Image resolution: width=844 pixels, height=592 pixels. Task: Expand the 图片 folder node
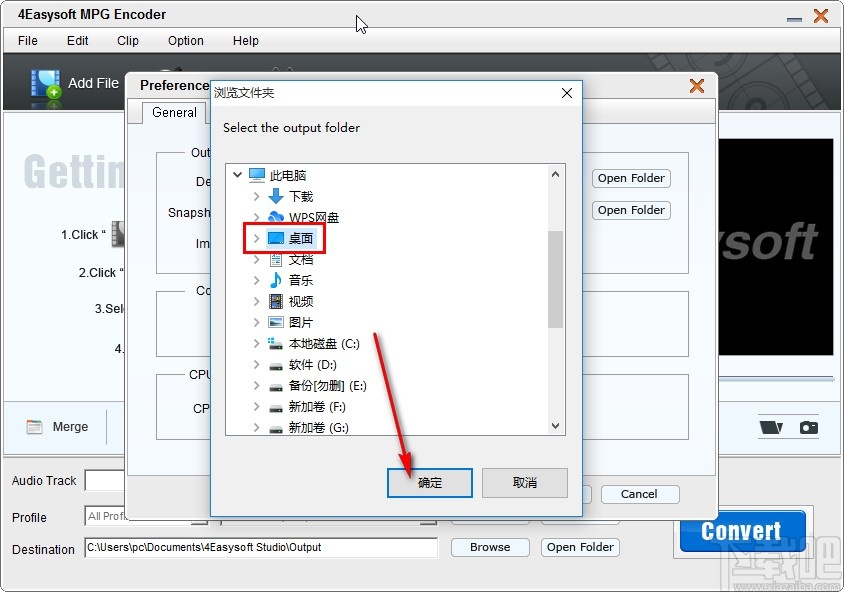[x=257, y=322]
